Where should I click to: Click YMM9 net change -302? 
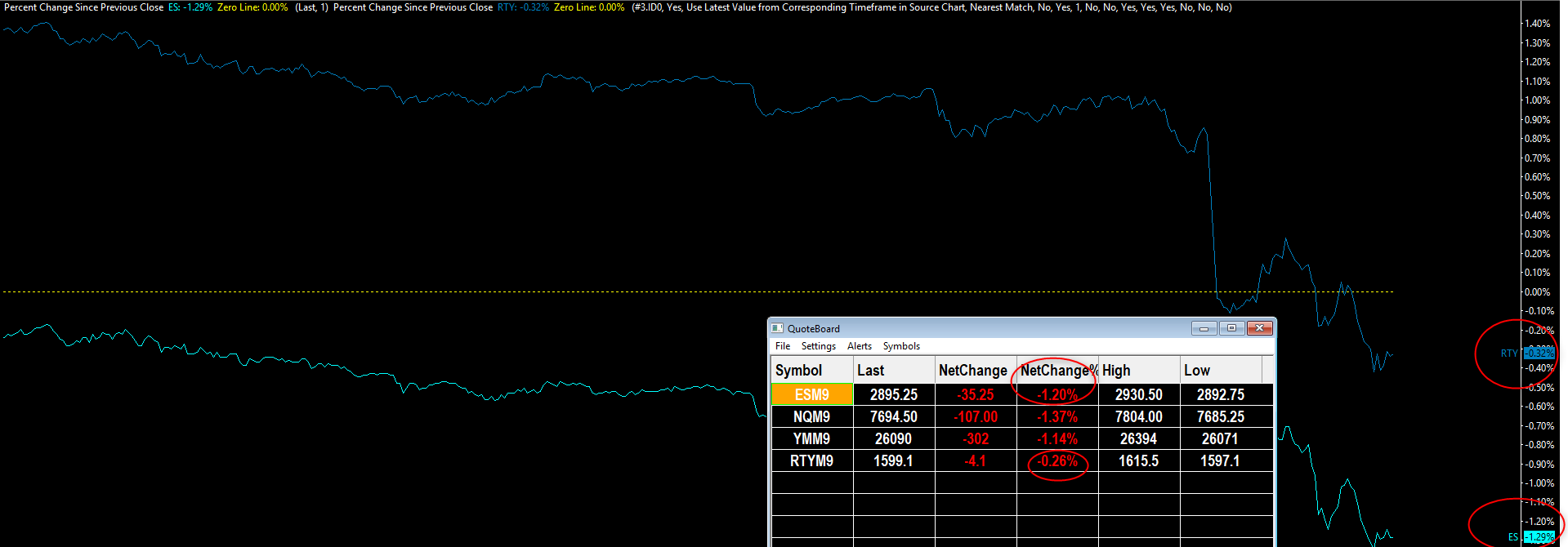[976, 438]
